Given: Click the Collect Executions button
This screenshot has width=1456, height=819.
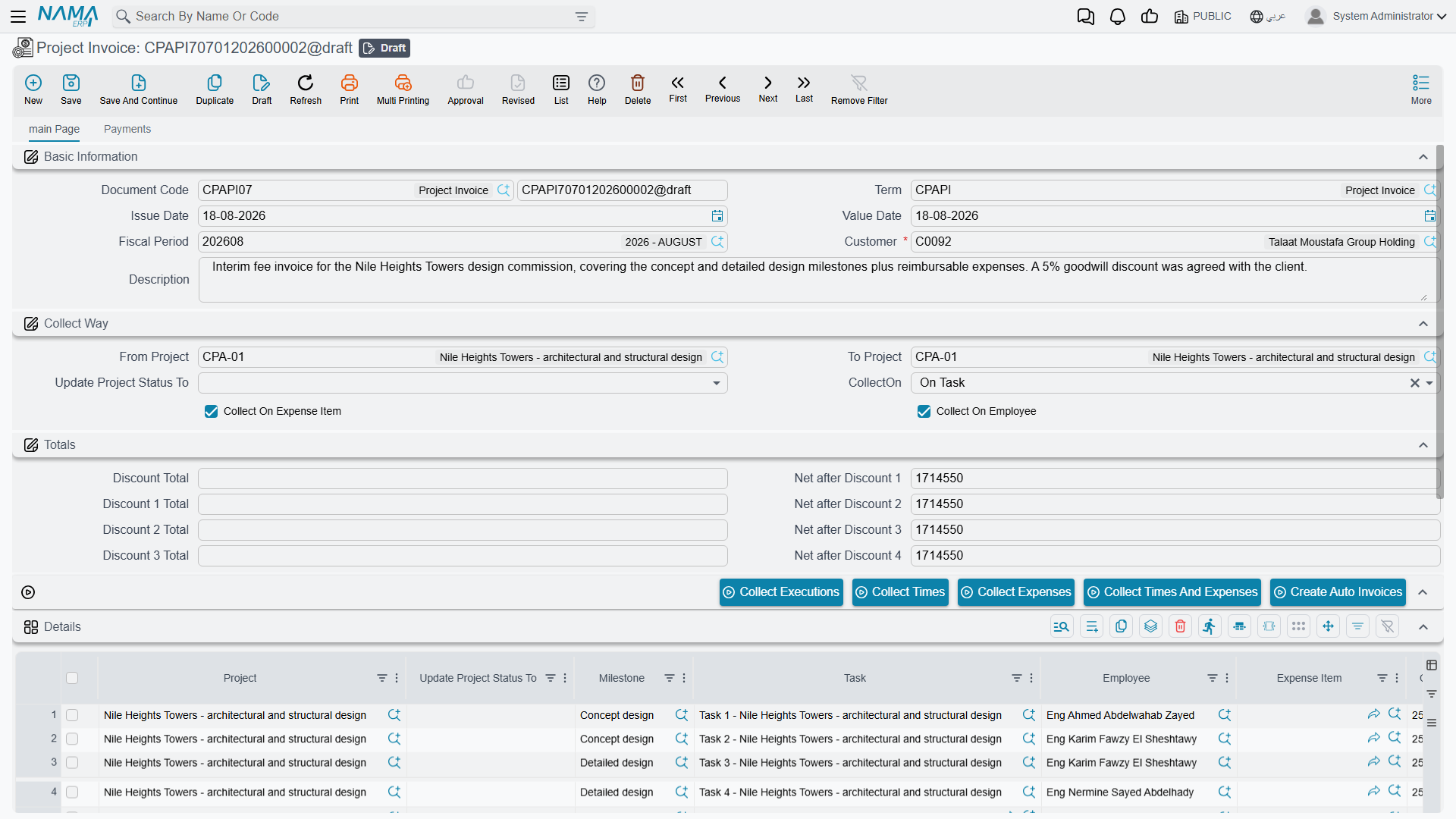Looking at the screenshot, I should pos(781,592).
